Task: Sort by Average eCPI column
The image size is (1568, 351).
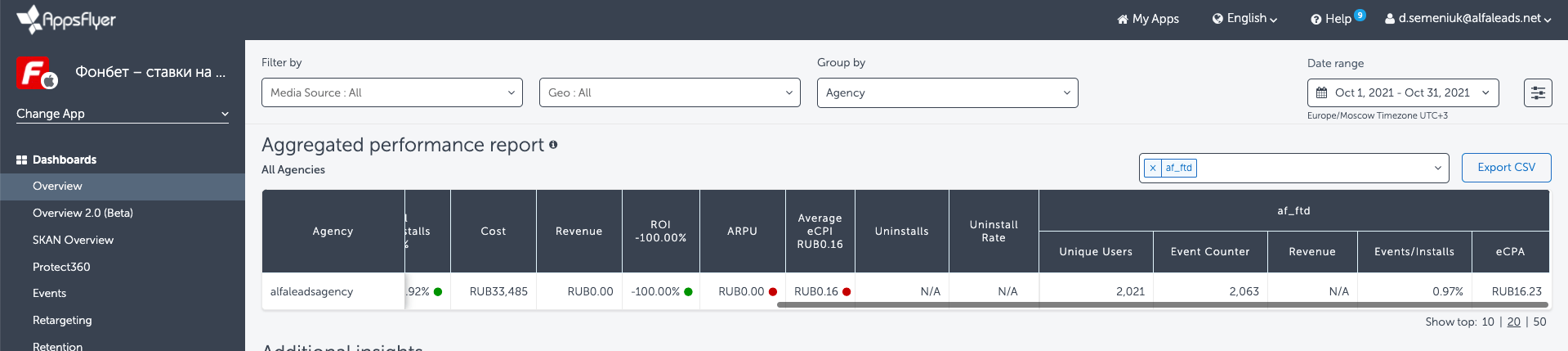Action: coord(820,232)
